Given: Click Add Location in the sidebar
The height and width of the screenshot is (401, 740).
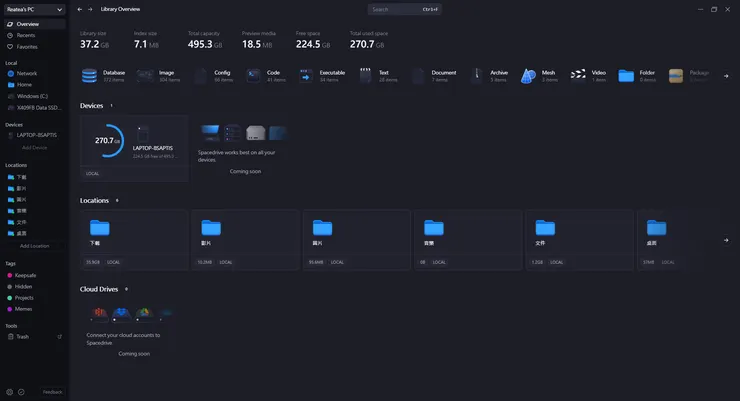Looking at the screenshot, I should point(34,246).
